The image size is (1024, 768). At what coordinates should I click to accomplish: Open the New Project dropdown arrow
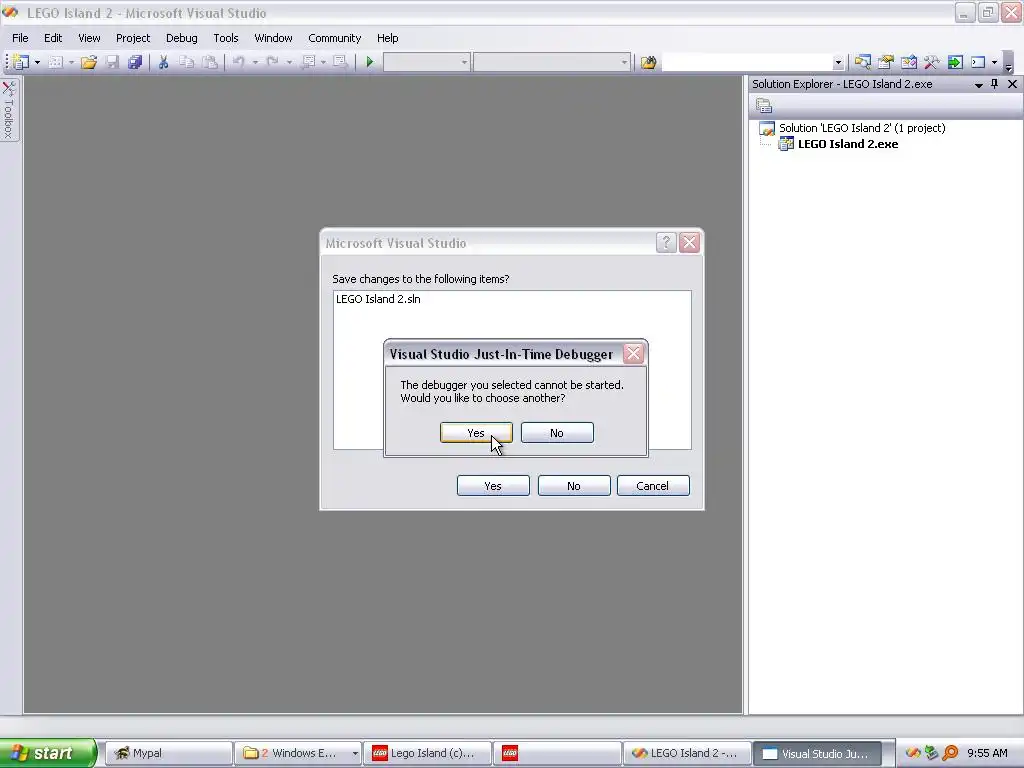point(37,63)
